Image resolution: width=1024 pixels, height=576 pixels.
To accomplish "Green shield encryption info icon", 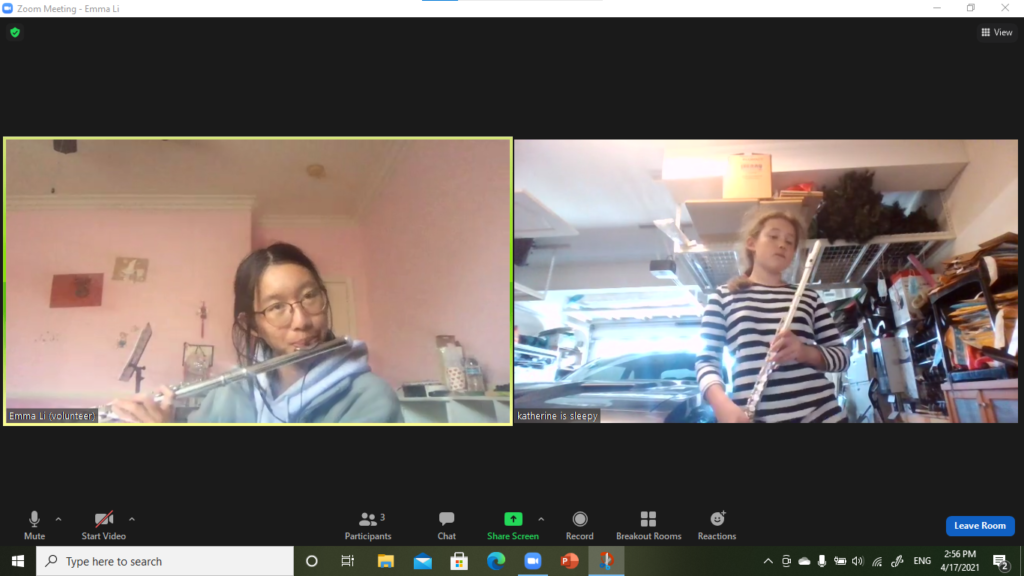I will pyautogui.click(x=15, y=32).
